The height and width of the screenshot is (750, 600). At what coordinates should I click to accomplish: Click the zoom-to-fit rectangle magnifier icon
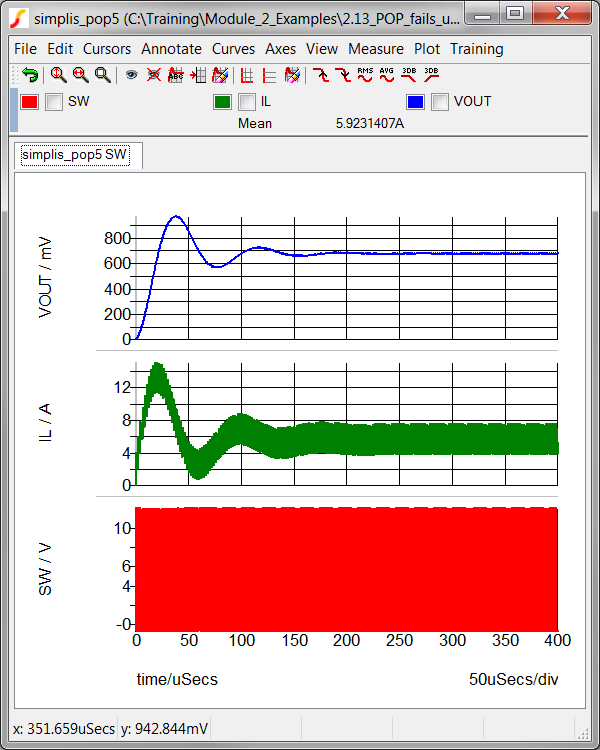(x=103, y=75)
